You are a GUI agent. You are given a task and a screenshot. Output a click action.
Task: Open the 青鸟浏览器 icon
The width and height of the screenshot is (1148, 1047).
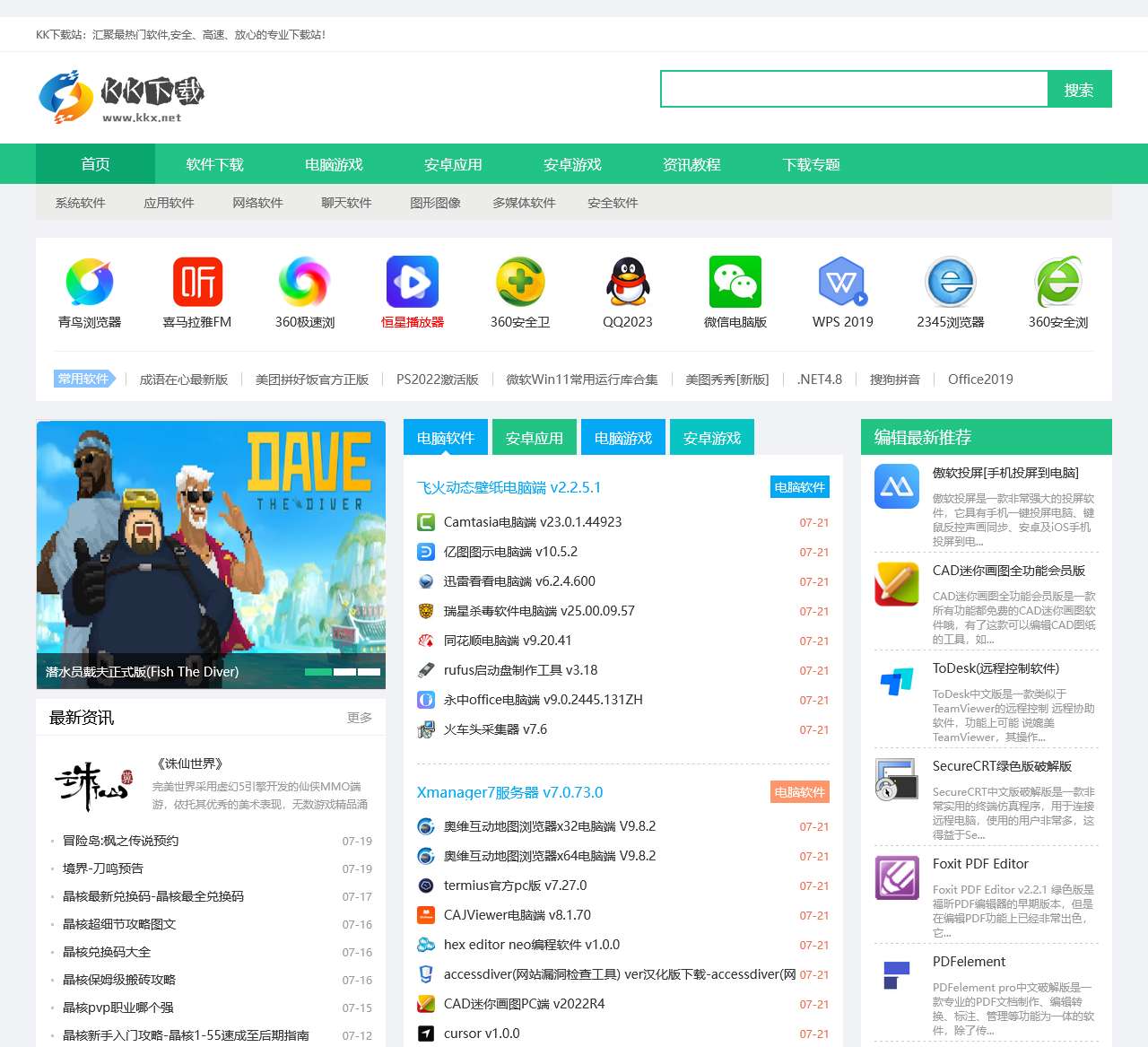(x=89, y=281)
